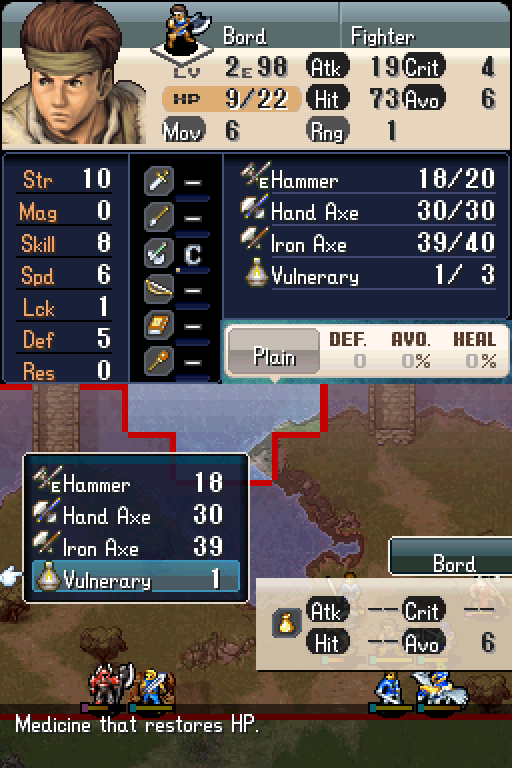Image resolution: width=512 pixels, height=768 pixels.
Task: Click the tome weapon rank icon
Action: (x=159, y=326)
